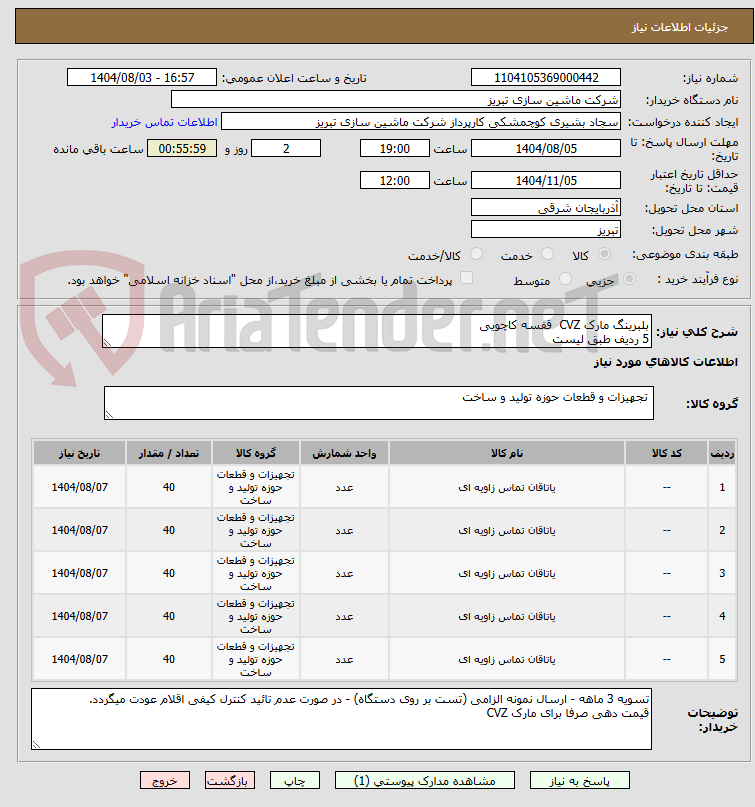
Task: Click the تعداد / مقدار column header
Action: point(169,453)
